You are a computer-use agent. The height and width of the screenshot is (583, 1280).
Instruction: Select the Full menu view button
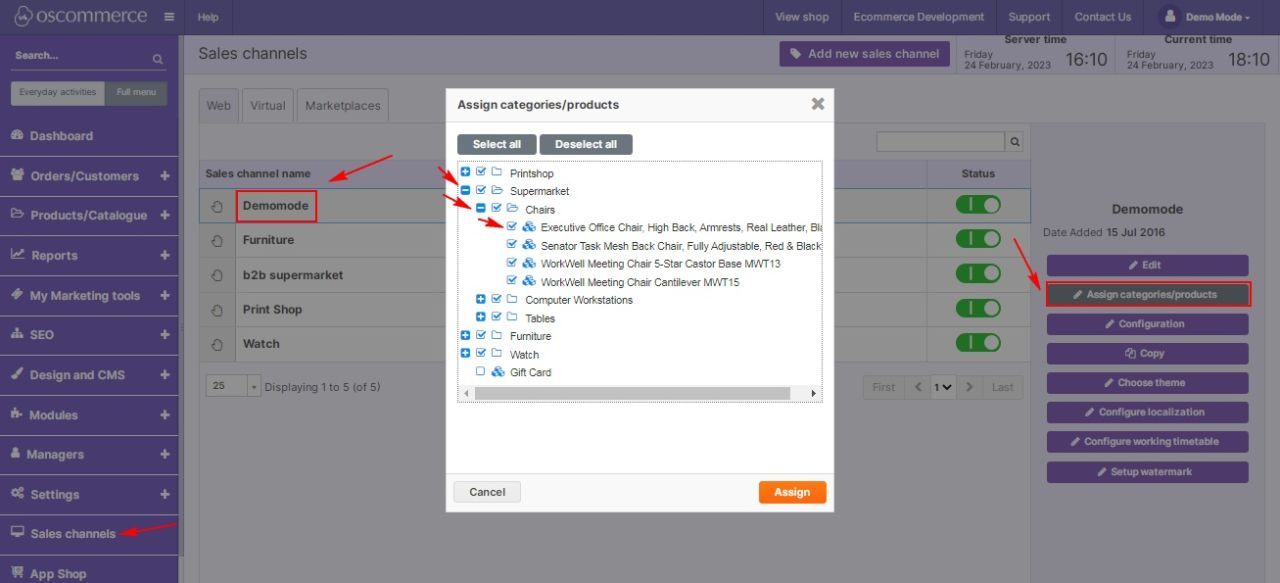136,92
